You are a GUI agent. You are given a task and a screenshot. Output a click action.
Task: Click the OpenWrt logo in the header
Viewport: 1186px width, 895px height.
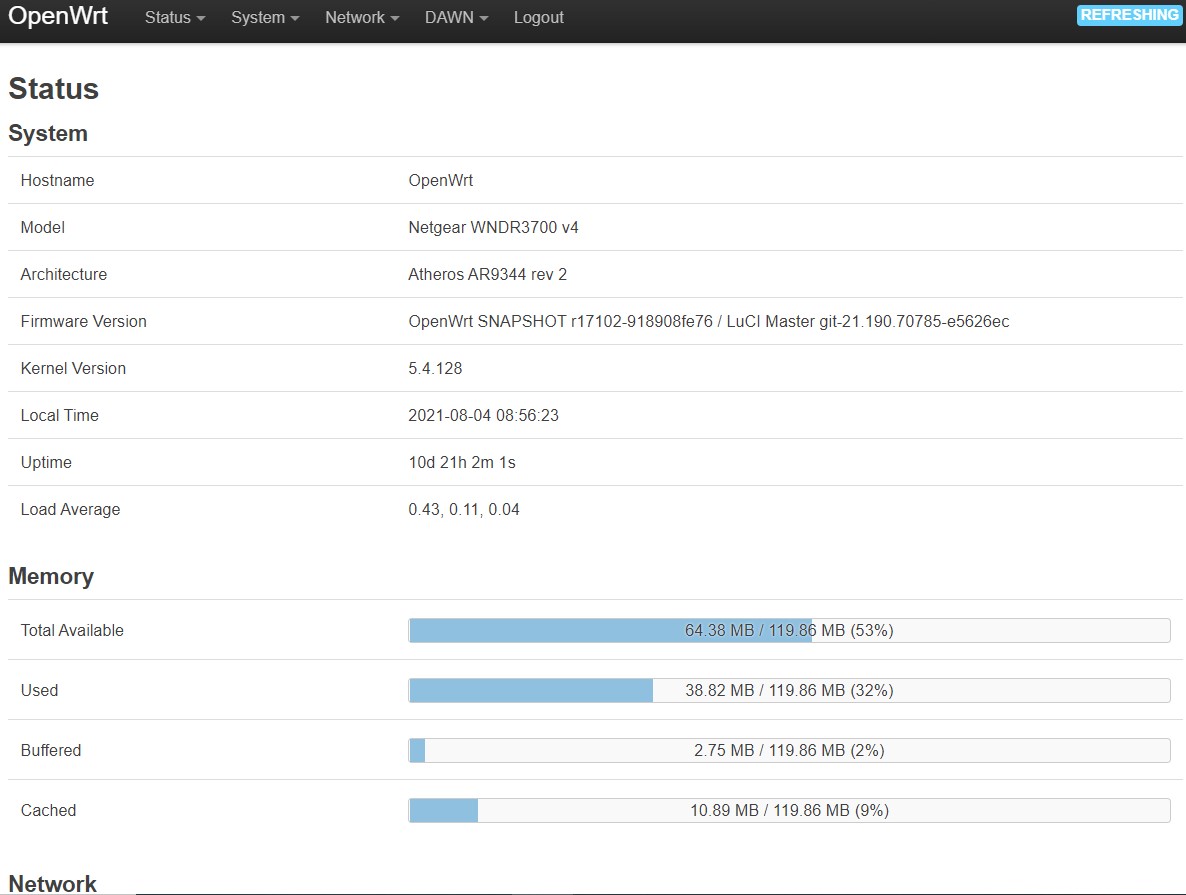coord(58,16)
